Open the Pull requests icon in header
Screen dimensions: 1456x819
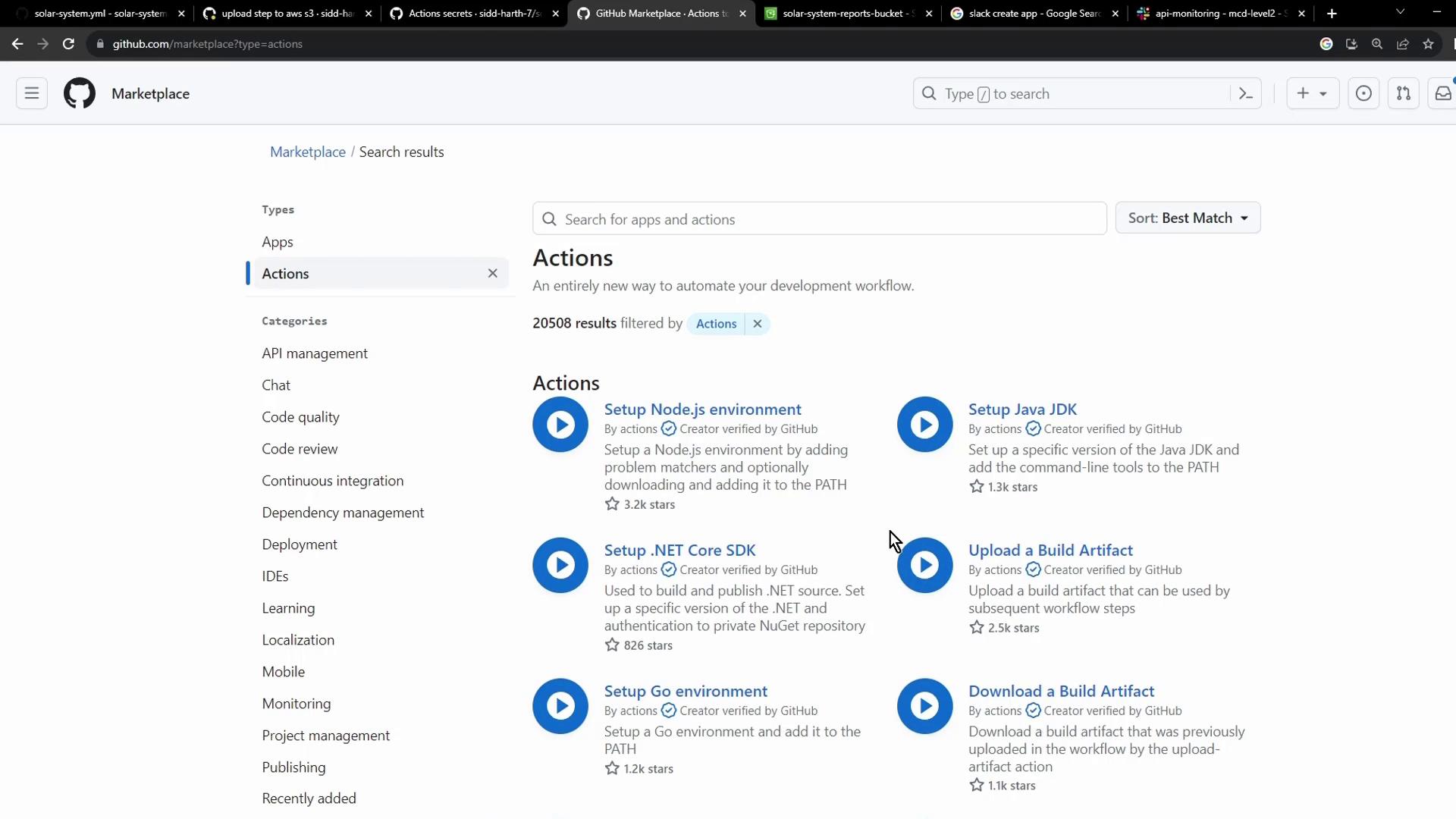[x=1404, y=93]
